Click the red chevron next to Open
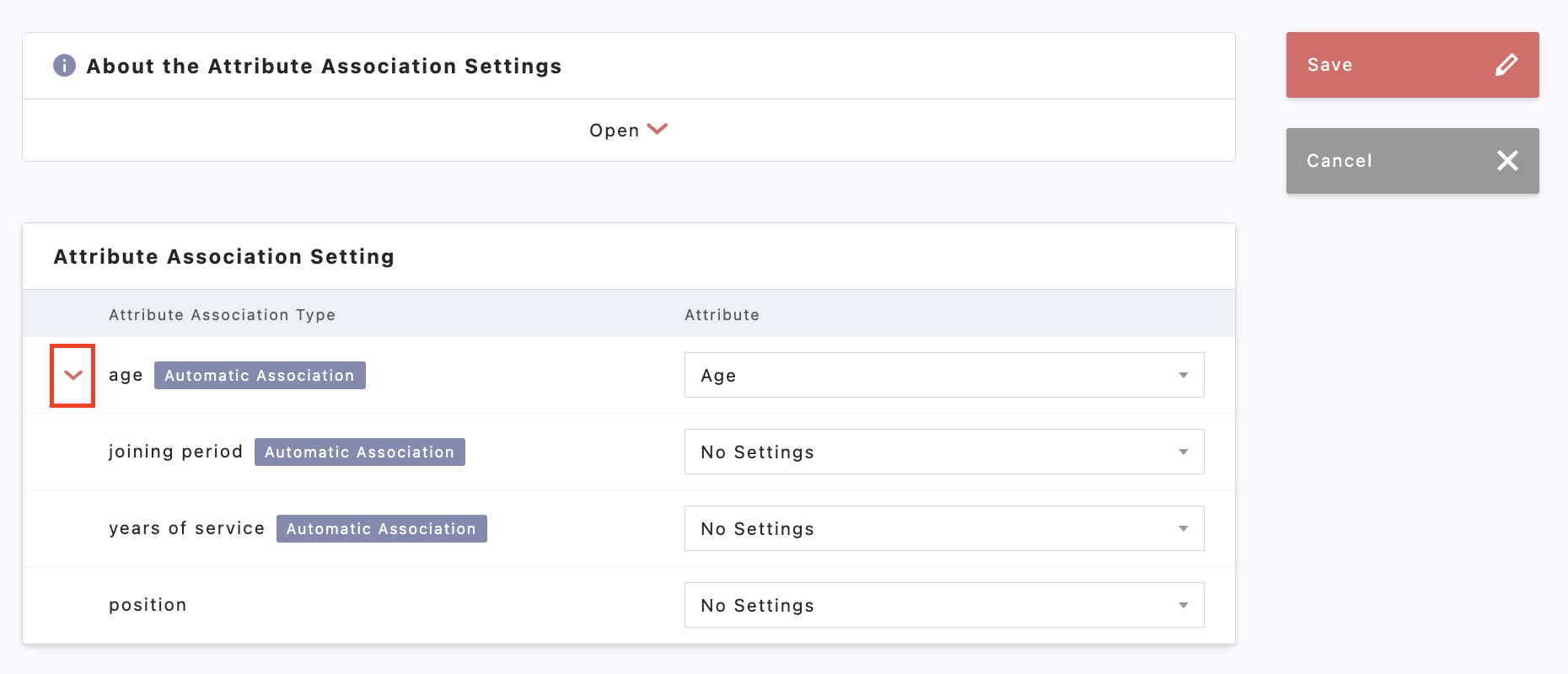The height and width of the screenshot is (674, 1568). pos(658,130)
